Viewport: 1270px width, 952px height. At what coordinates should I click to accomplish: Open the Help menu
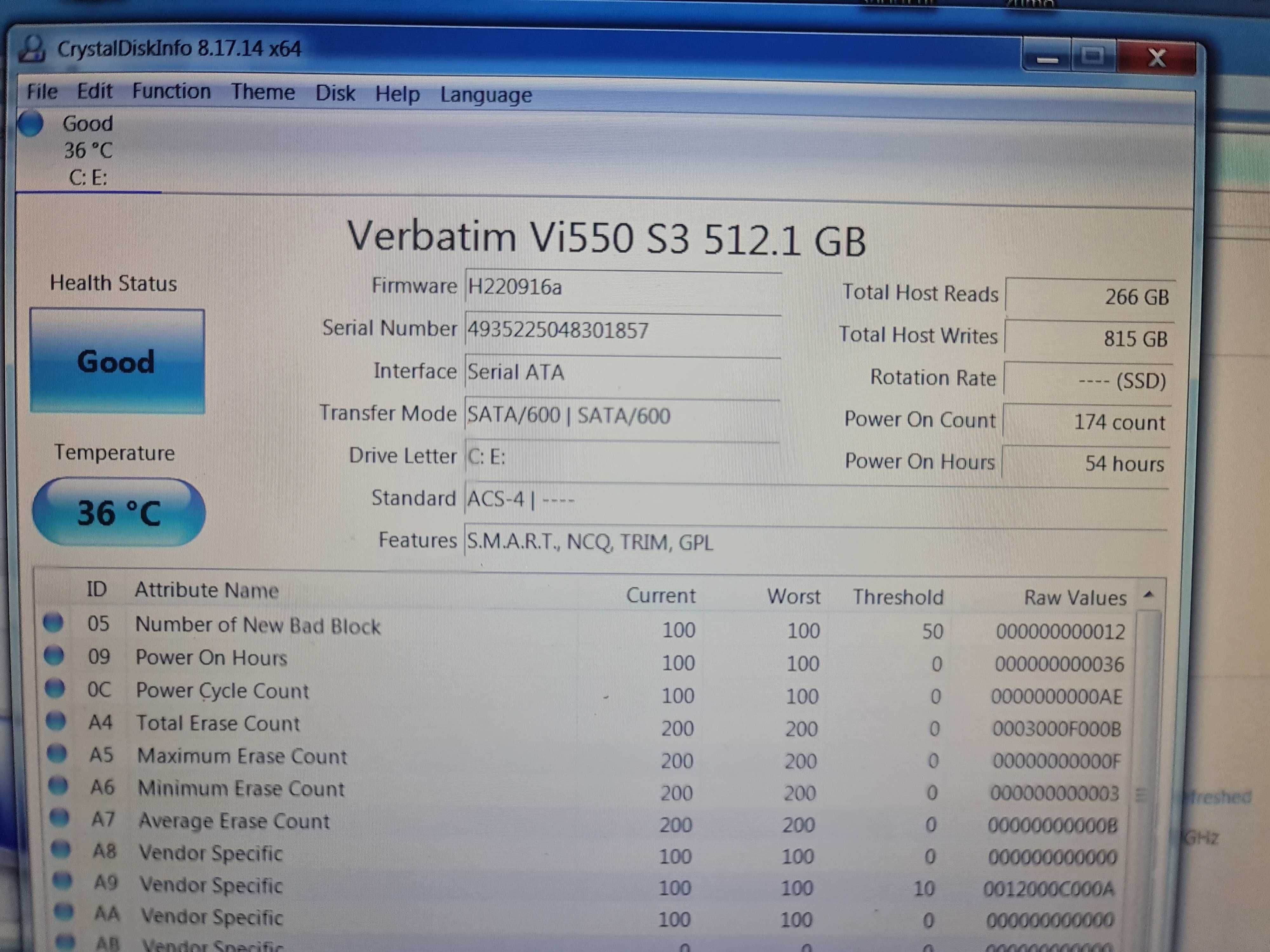click(397, 94)
